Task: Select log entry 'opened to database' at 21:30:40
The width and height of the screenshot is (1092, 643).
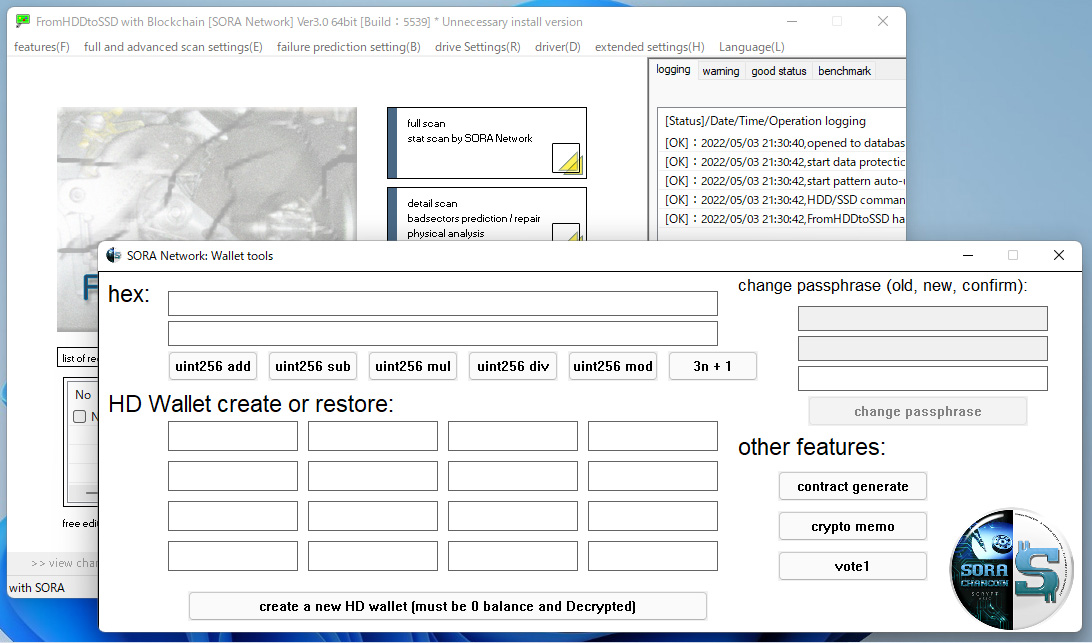Action: pos(784,143)
